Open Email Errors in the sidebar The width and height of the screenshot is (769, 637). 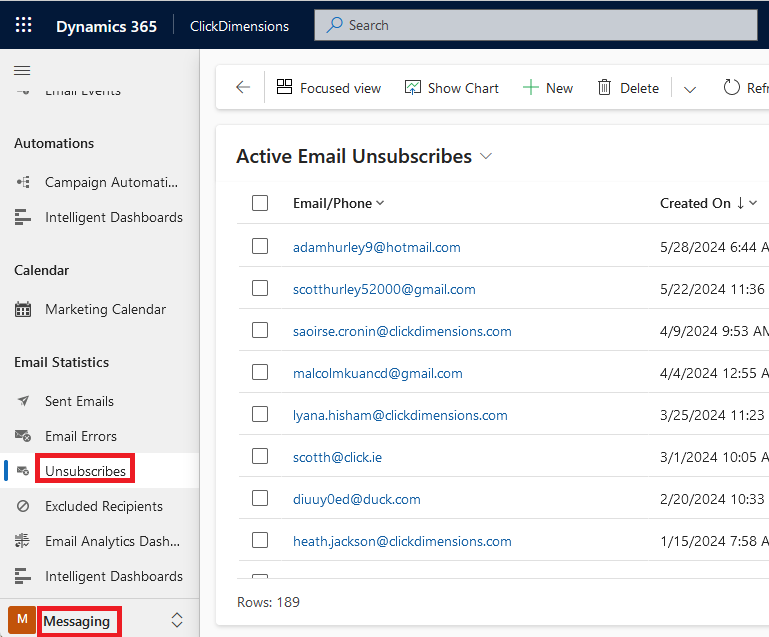pyautogui.click(x=80, y=436)
